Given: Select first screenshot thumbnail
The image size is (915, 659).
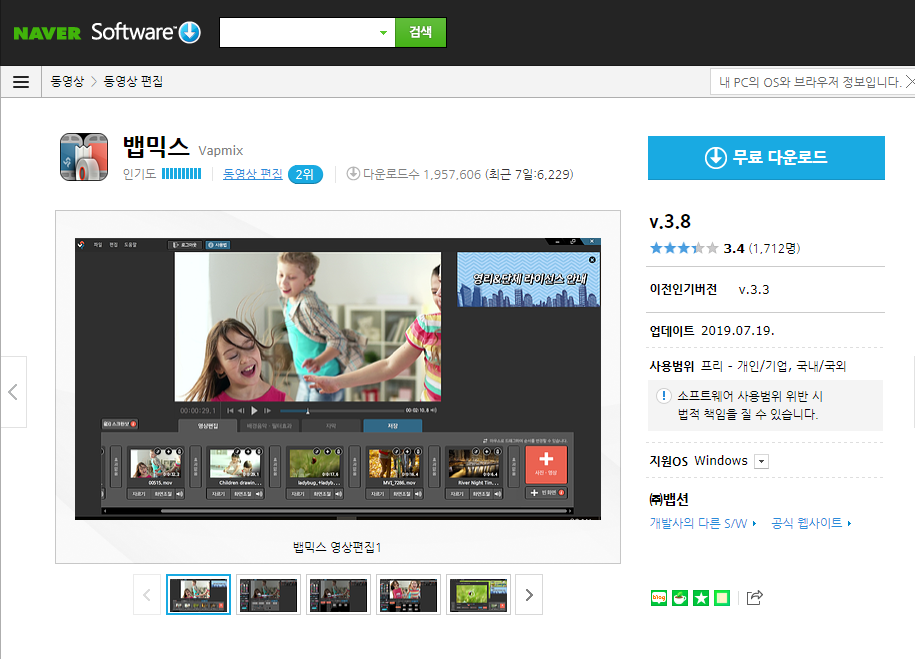Looking at the screenshot, I should pos(198,595).
